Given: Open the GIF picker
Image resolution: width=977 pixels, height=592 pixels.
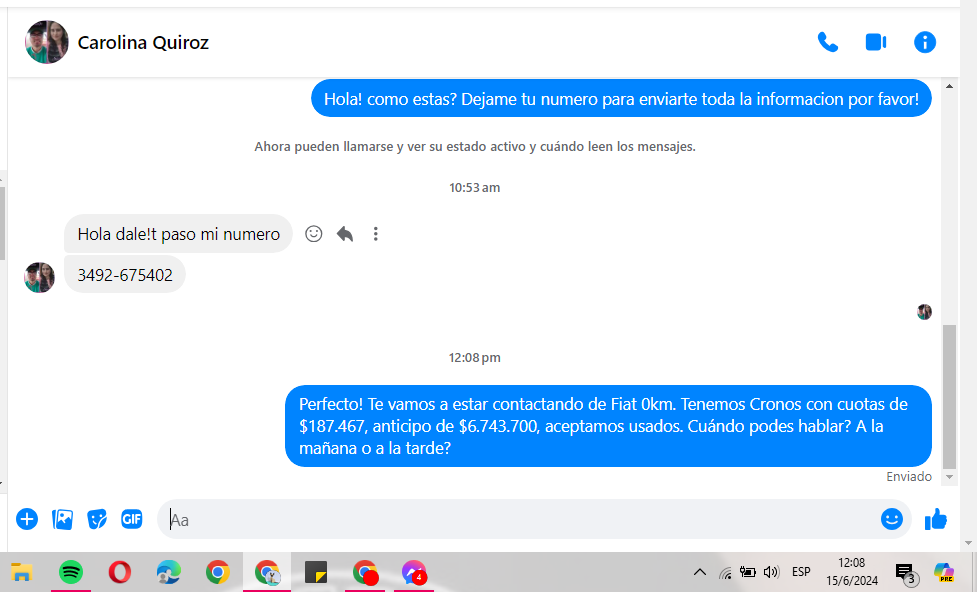Looking at the screenshot, I should tap(132, 519).
